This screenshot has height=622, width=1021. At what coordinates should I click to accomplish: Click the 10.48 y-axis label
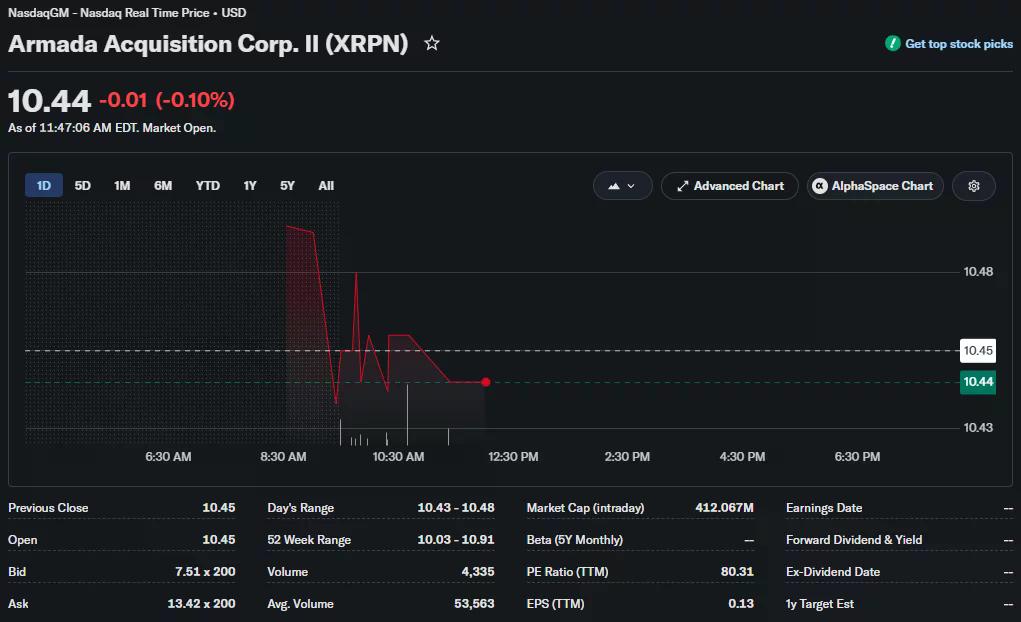[x=978, y=272]
